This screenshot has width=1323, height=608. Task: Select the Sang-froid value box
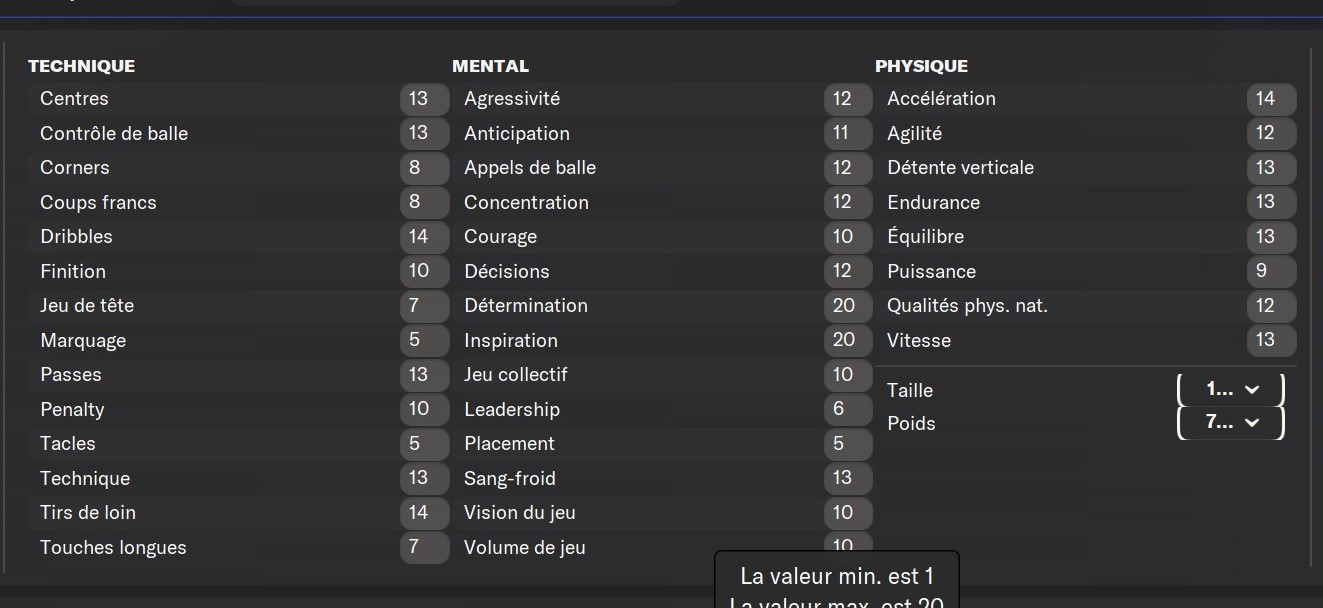(x=848, y=478)
